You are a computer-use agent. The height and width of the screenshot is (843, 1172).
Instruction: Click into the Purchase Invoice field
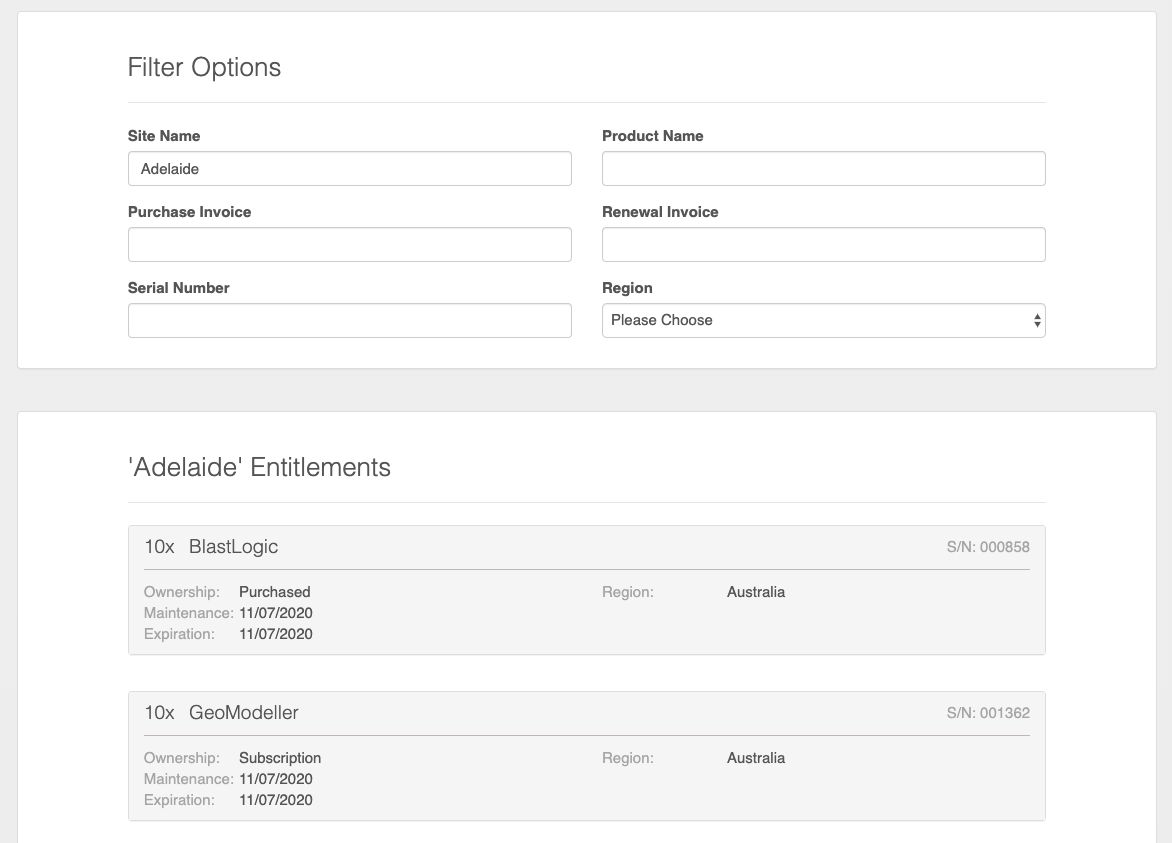click(349, 245)
